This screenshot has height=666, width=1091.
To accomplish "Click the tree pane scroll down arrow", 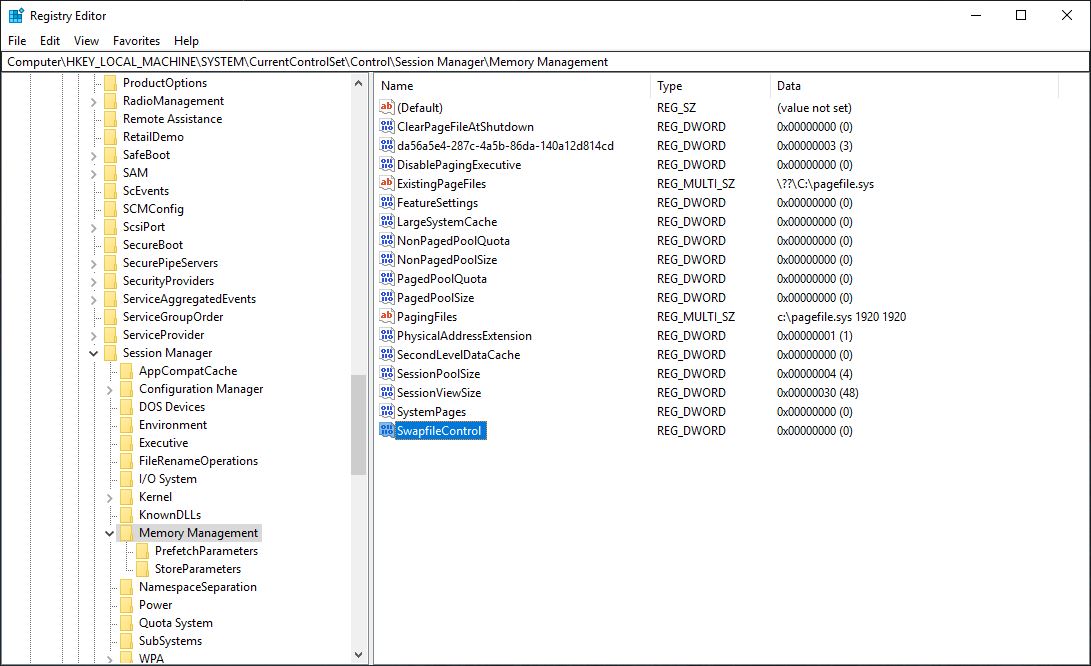I will coord(359,655).
